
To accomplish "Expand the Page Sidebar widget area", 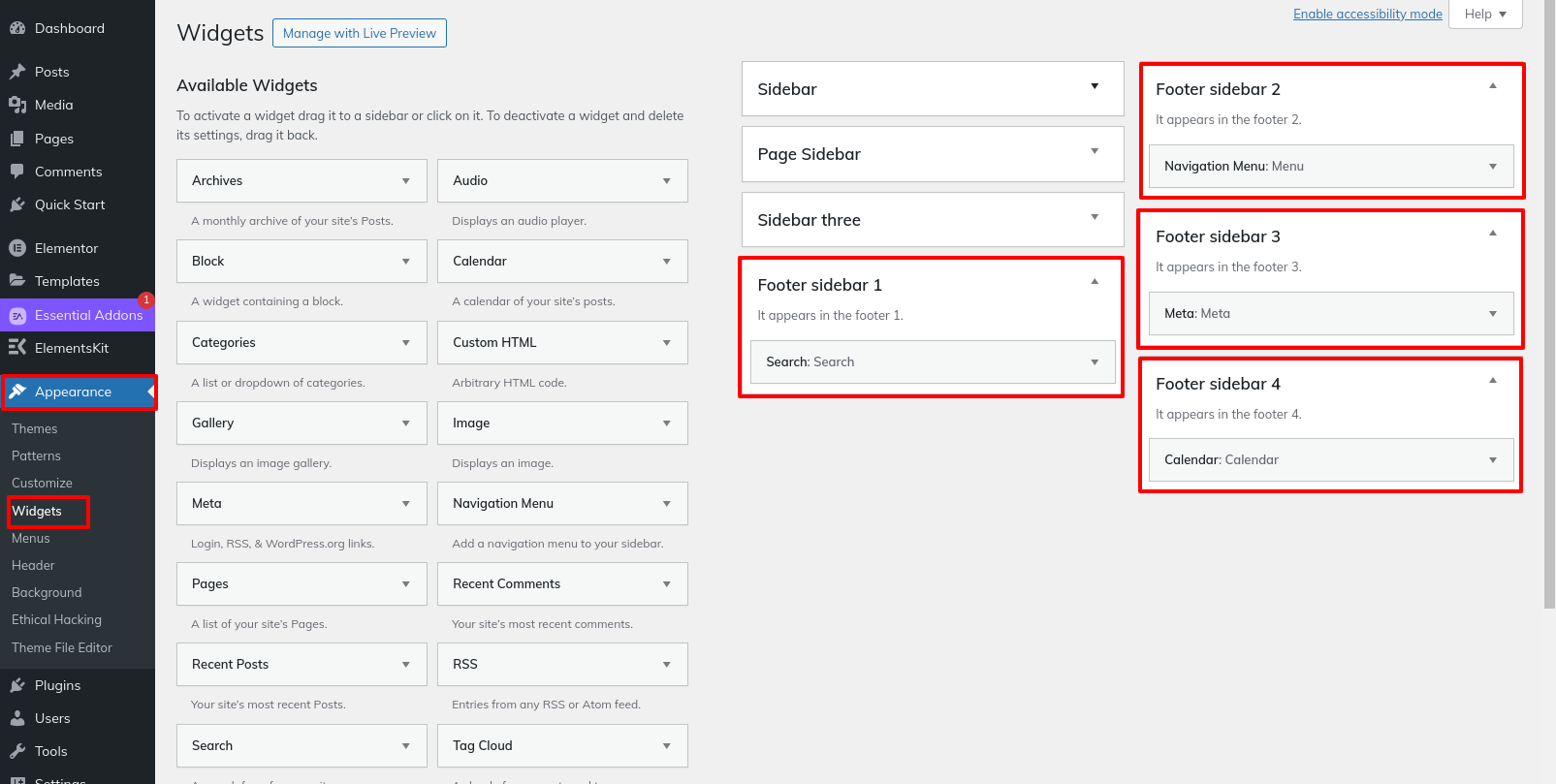I will point(1095,151).
